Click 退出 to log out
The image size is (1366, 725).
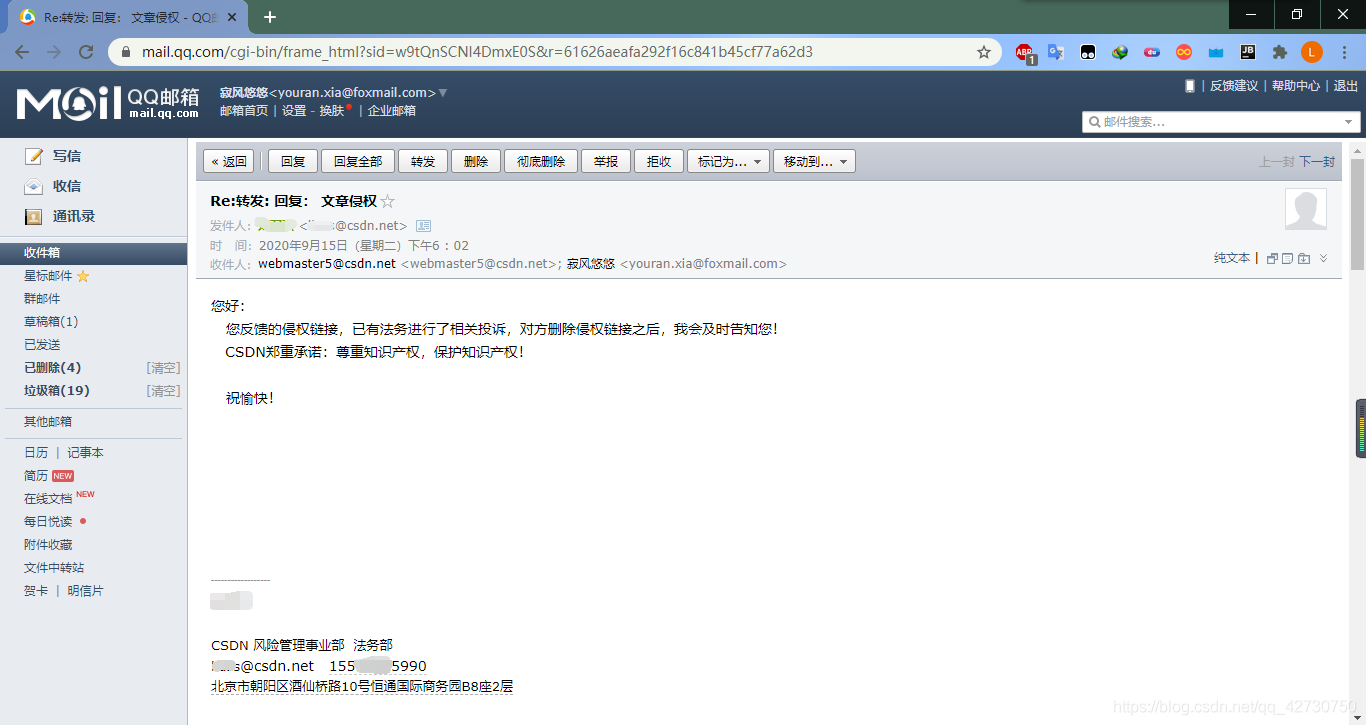tap(1346, 86)
